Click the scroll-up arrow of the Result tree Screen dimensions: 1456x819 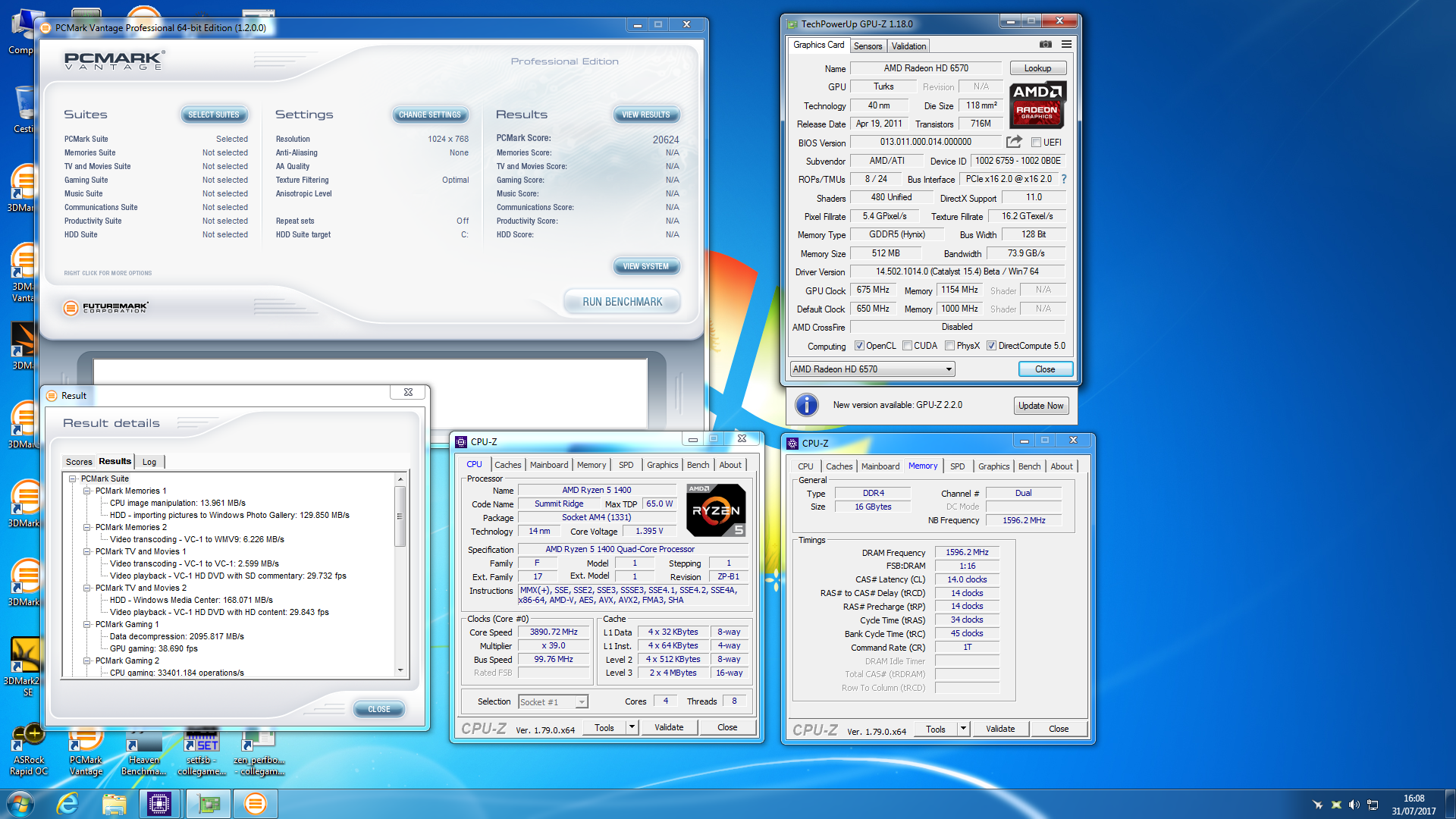pyautogui.click(x=400, y=479)
